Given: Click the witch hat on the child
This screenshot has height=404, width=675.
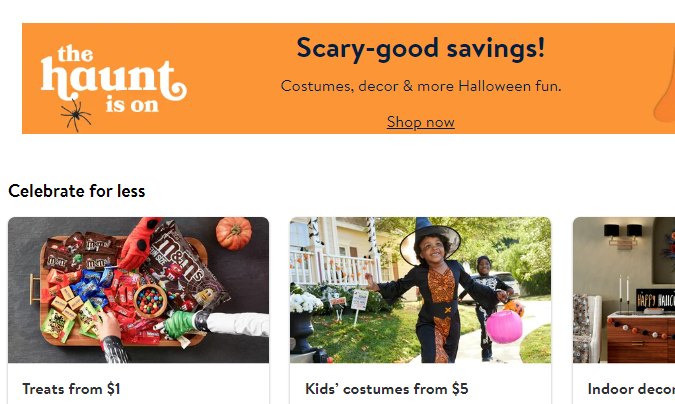Looking at the screenshot, I should (x=429, y=238).
